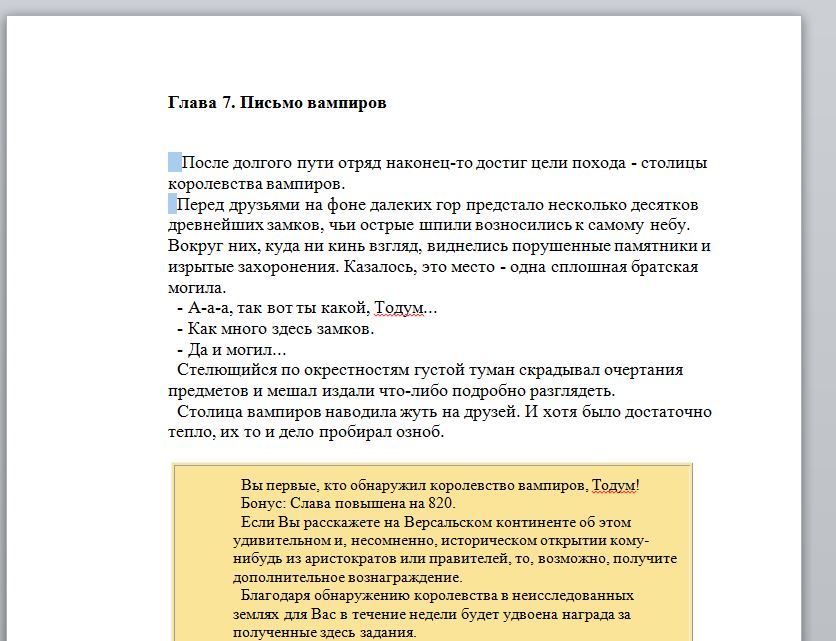836x641 pixels.
Task: Click the word "Бонус" in the yellow box
Action: (263, 503)
